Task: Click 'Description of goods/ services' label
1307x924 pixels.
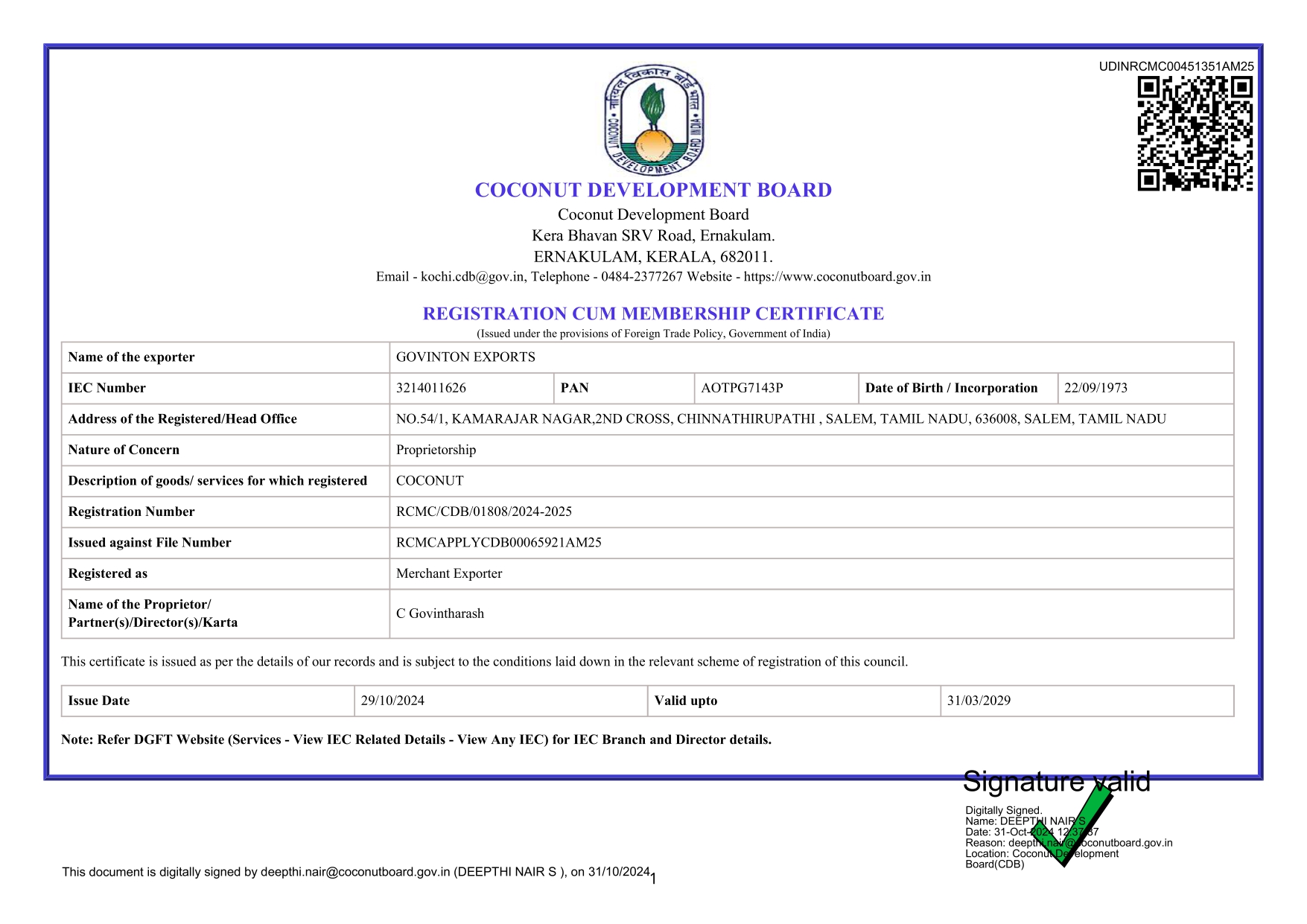Action: (217, 481)
